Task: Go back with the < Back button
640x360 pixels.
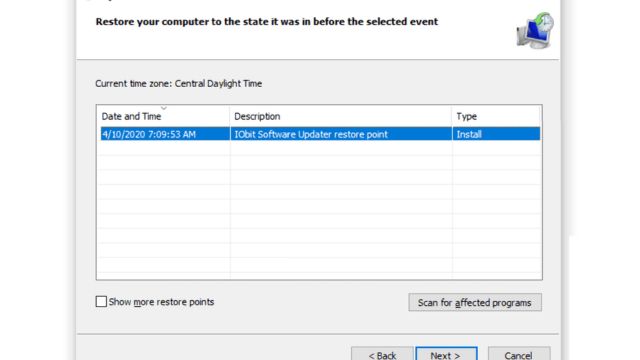Action: point(382,354)
